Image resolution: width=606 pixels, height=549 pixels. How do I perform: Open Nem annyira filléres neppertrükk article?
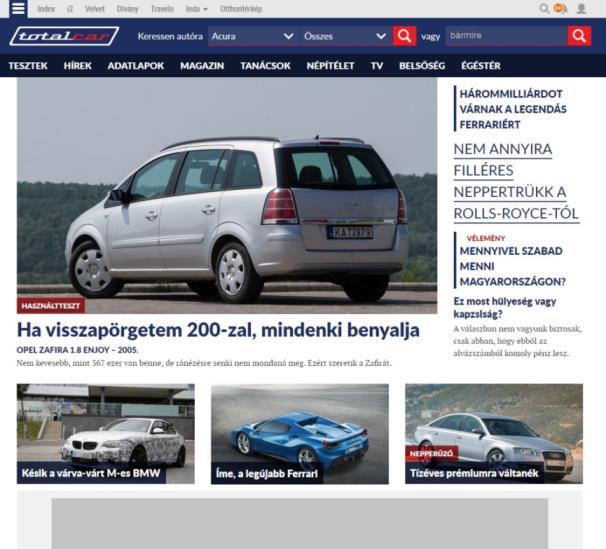coord(516,181)
